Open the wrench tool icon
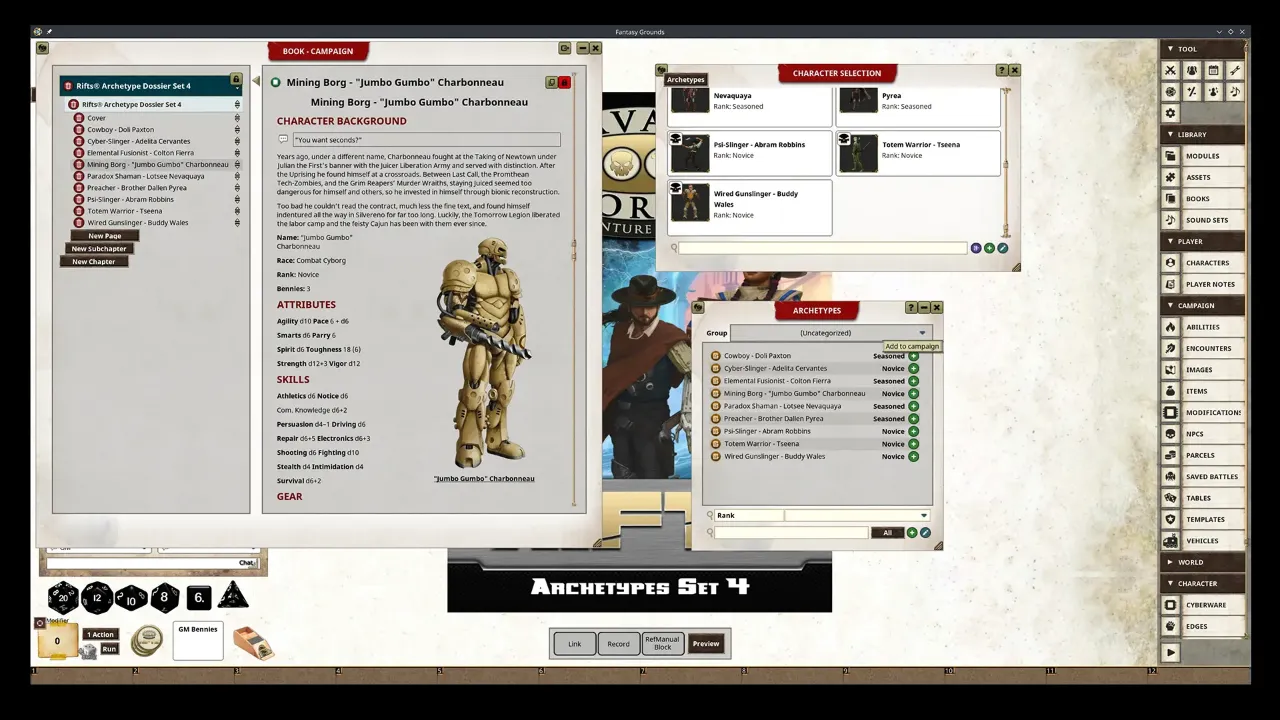Image resolution: width=1280 pixels, height=720 pixels. (x=1235, y=70)
